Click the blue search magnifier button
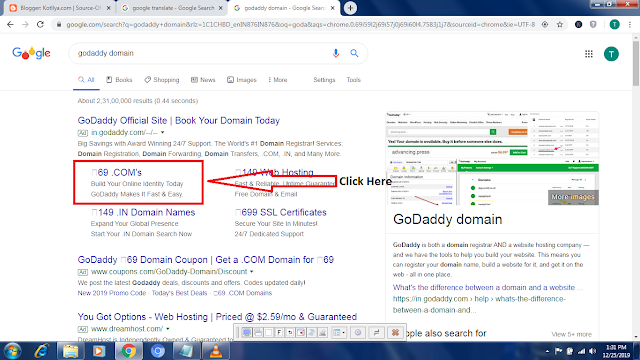 (354, 53)
